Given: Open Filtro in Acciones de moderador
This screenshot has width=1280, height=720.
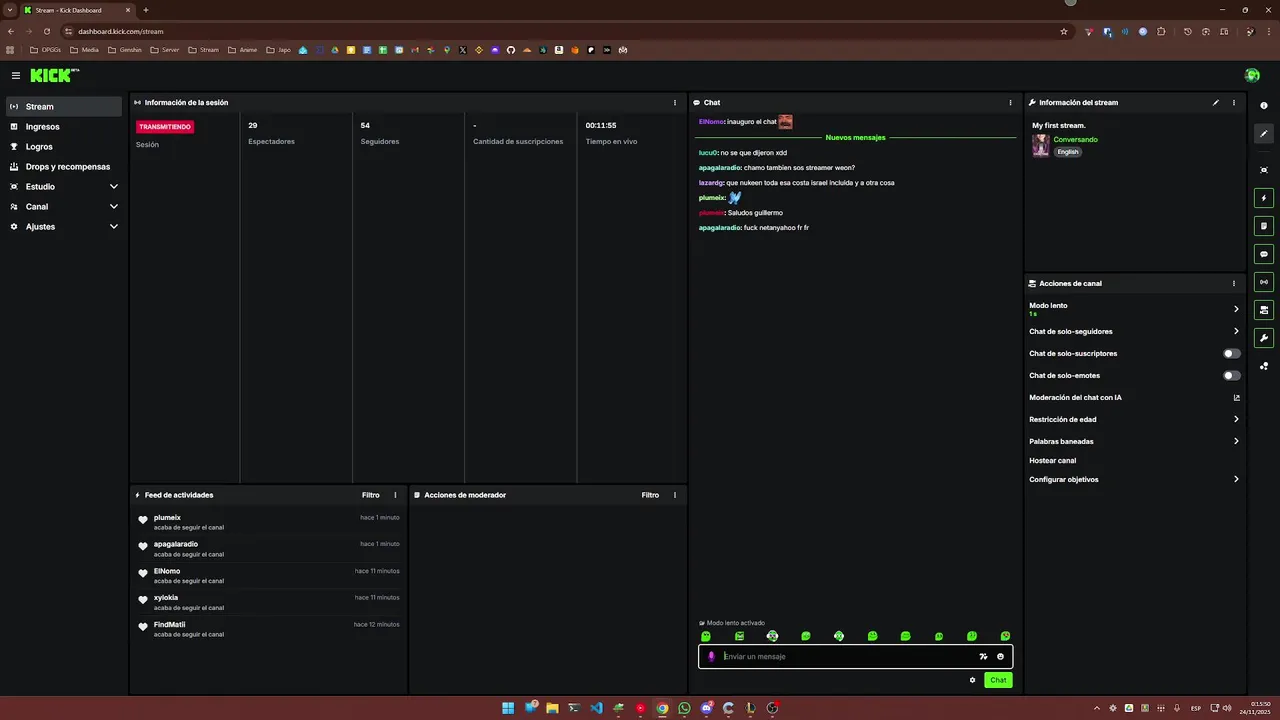Looking at the screenshot, I should pyautogui.click(x=650, y=495).
